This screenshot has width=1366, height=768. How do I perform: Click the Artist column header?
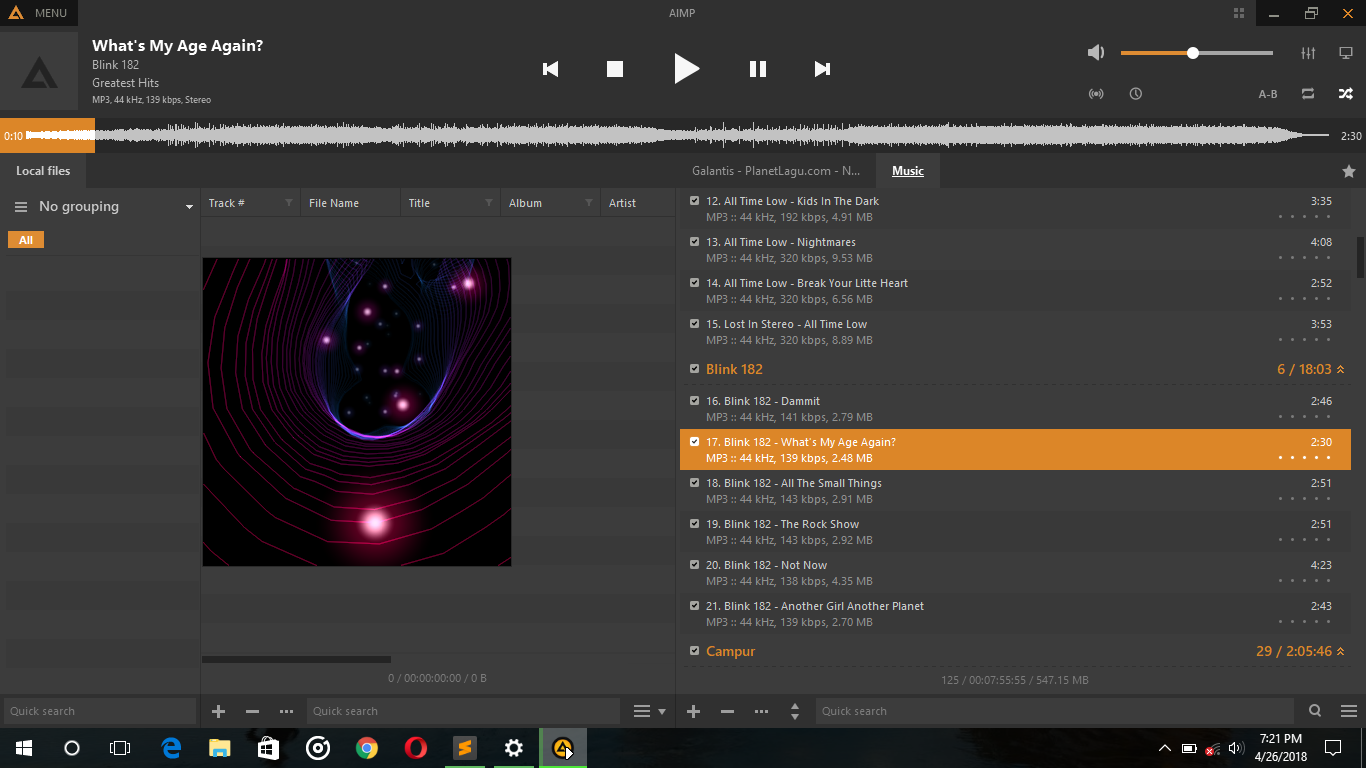(638, 203)
